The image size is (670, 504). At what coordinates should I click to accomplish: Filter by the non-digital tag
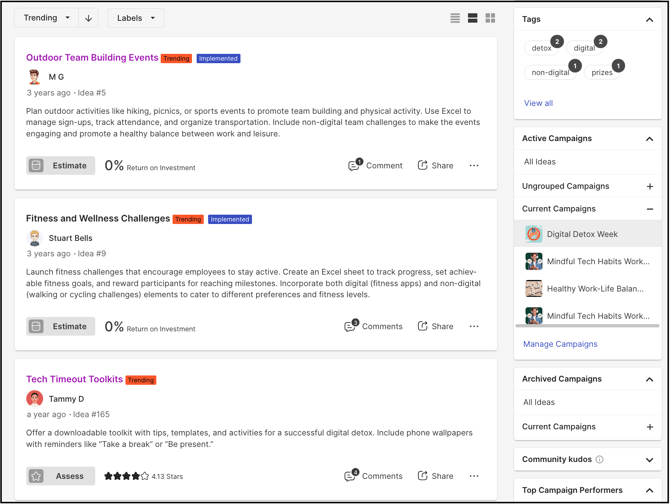550,72
